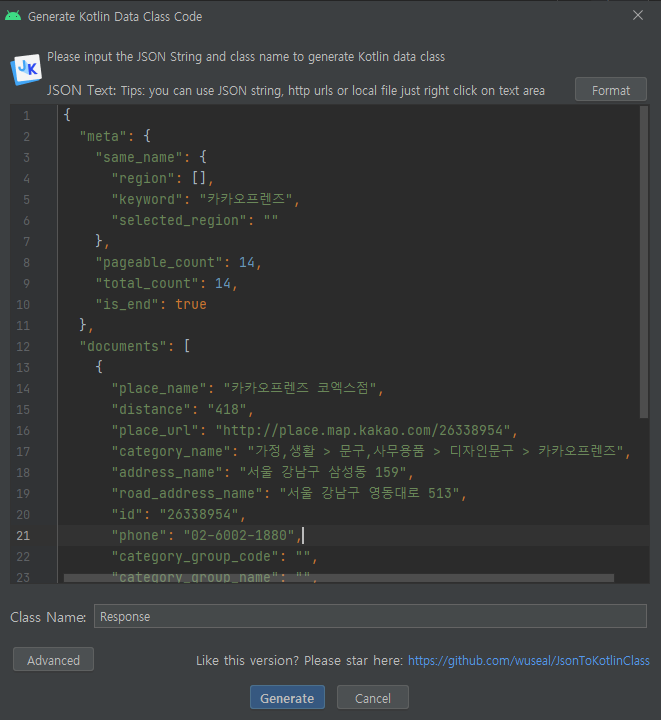Click line number 1 in the gutter

click(27, 116)
